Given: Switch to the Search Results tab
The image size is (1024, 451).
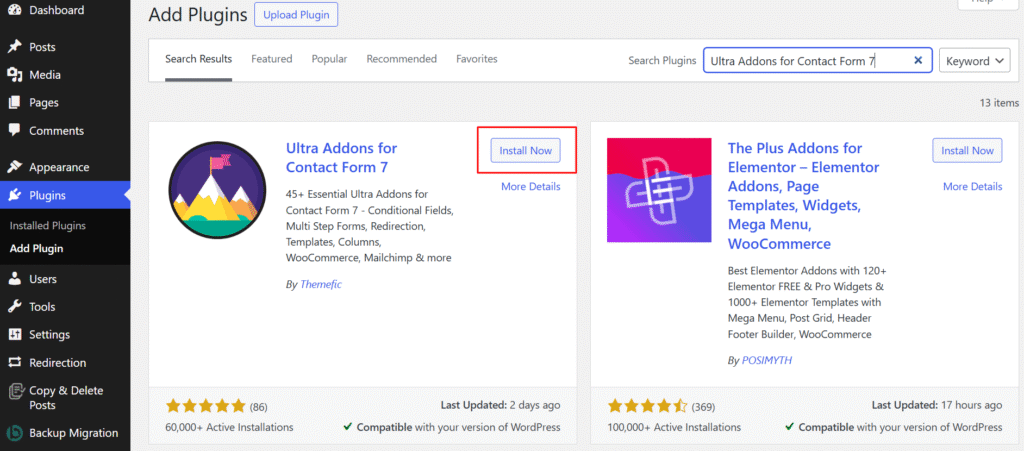Looking at the screenshot, I should pos(199,59).
